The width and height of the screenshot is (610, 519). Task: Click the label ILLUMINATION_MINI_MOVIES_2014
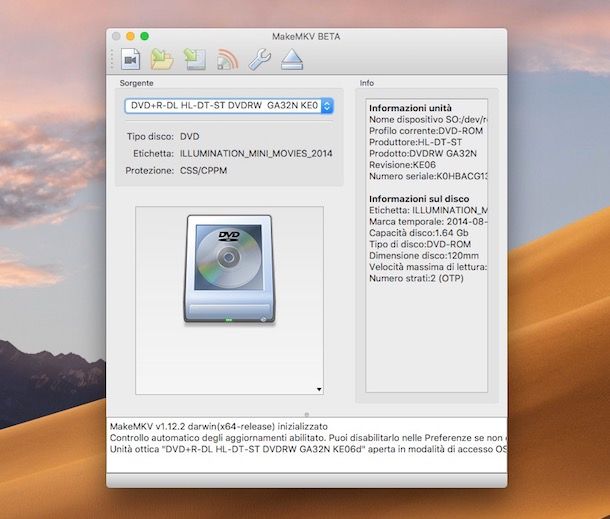point(256,153)
